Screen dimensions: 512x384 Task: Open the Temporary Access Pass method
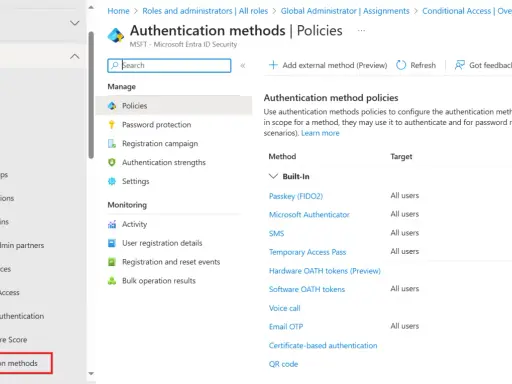click(307, 252)
